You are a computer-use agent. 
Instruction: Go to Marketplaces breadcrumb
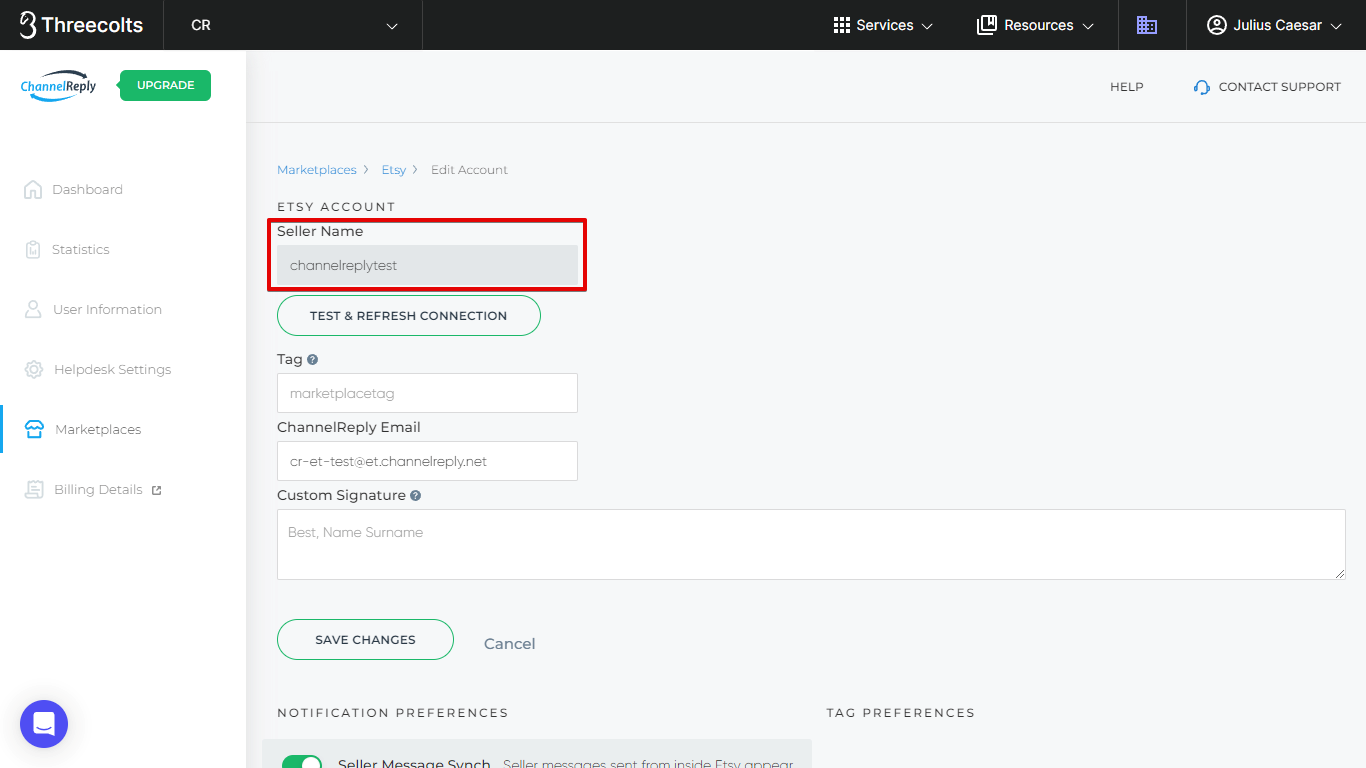[x=316, y=170]
